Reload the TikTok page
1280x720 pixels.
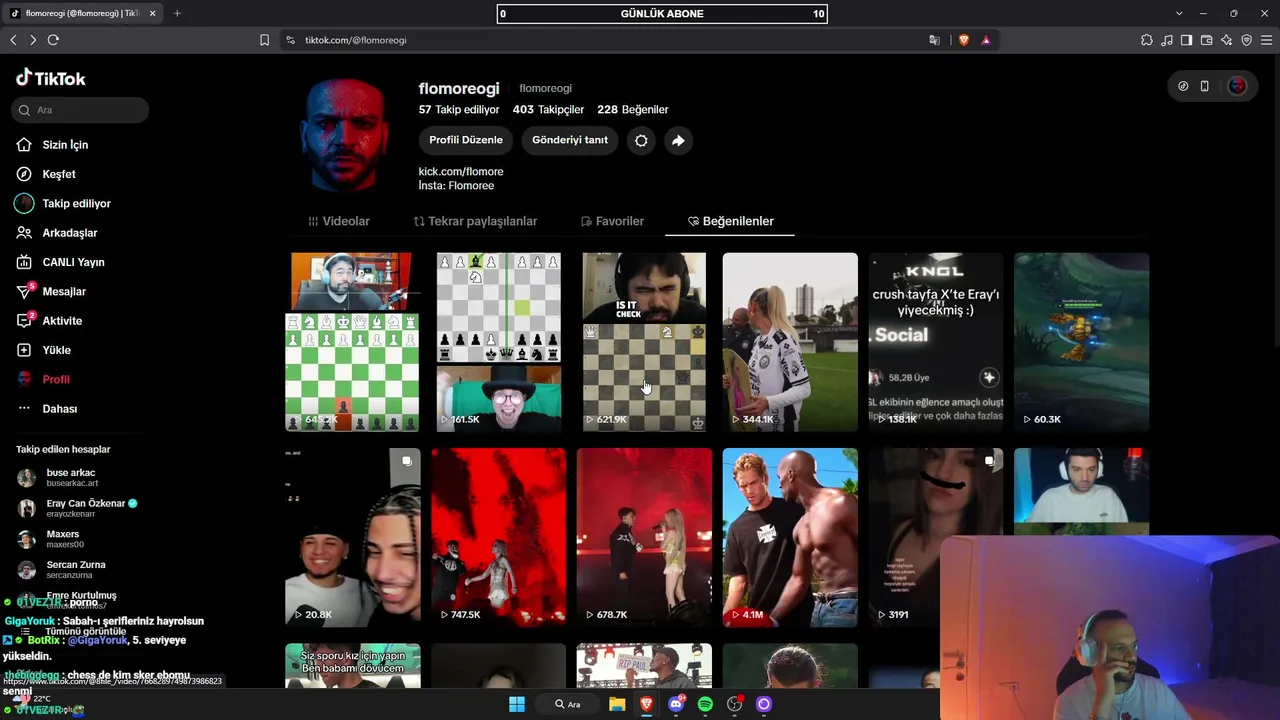(x=53, y=40)
